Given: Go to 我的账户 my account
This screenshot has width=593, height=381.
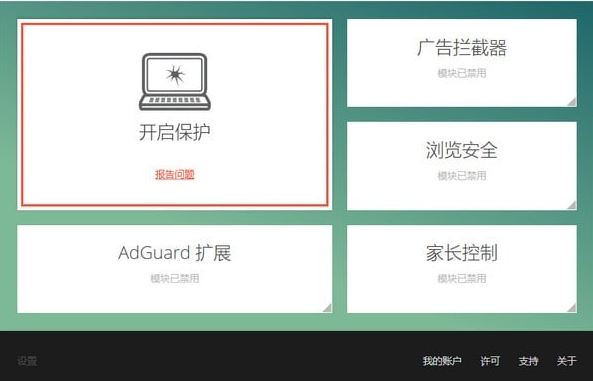Looking at the screenshot, I should (442, 361).
